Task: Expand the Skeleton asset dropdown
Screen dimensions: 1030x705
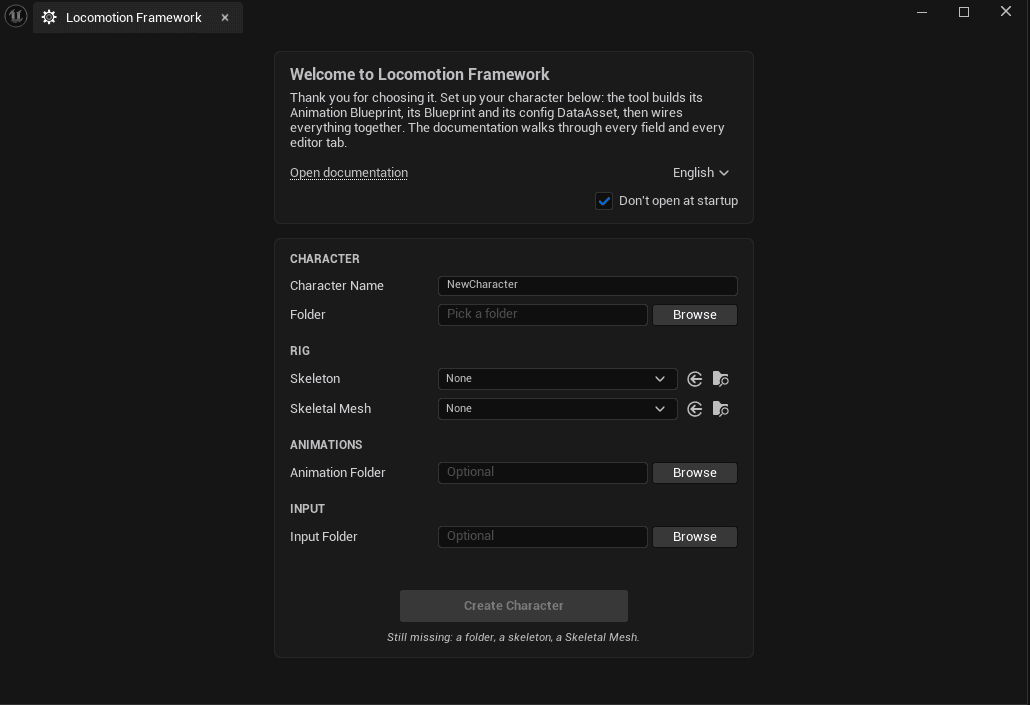Action: 557,379
